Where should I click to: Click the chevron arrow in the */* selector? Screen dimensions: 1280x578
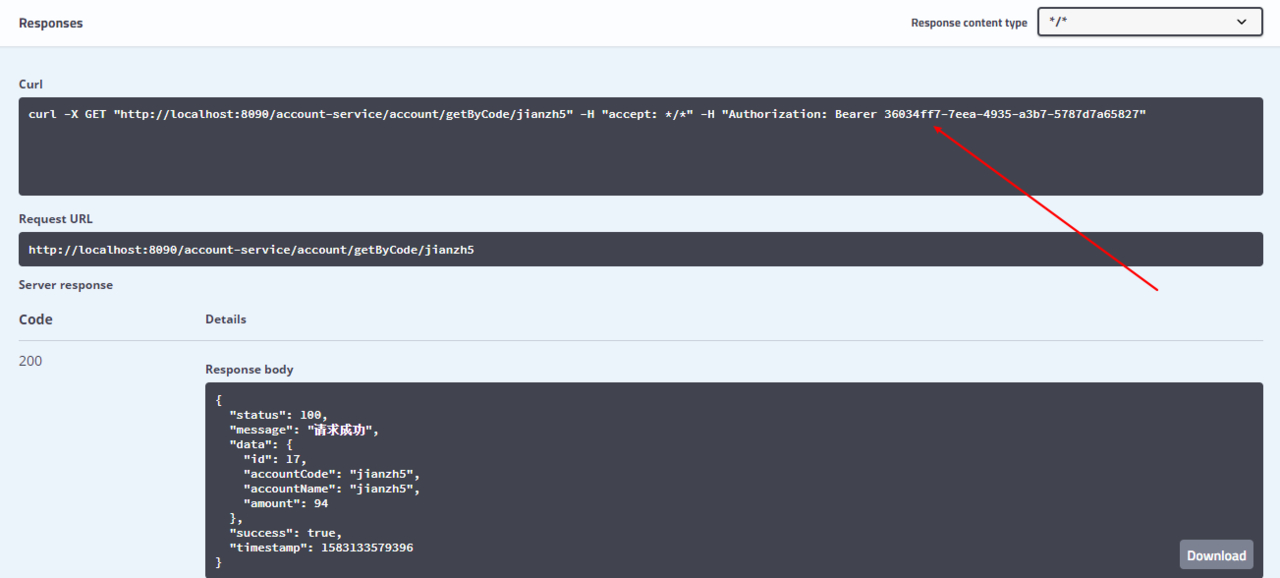(x=1242, y=22)
